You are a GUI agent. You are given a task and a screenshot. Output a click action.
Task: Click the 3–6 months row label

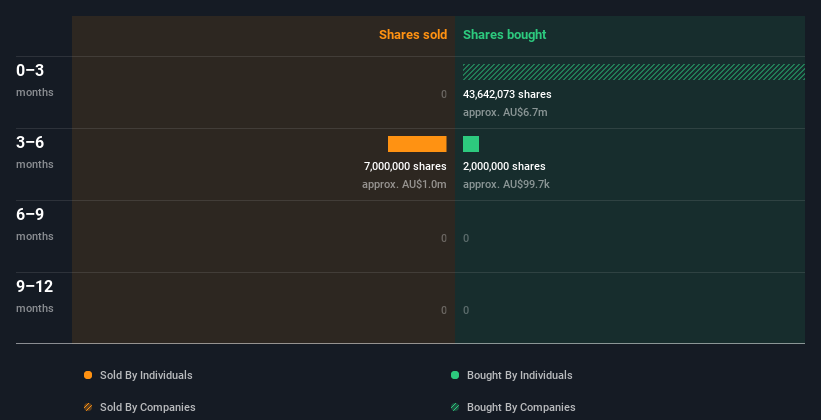[35, 152]
